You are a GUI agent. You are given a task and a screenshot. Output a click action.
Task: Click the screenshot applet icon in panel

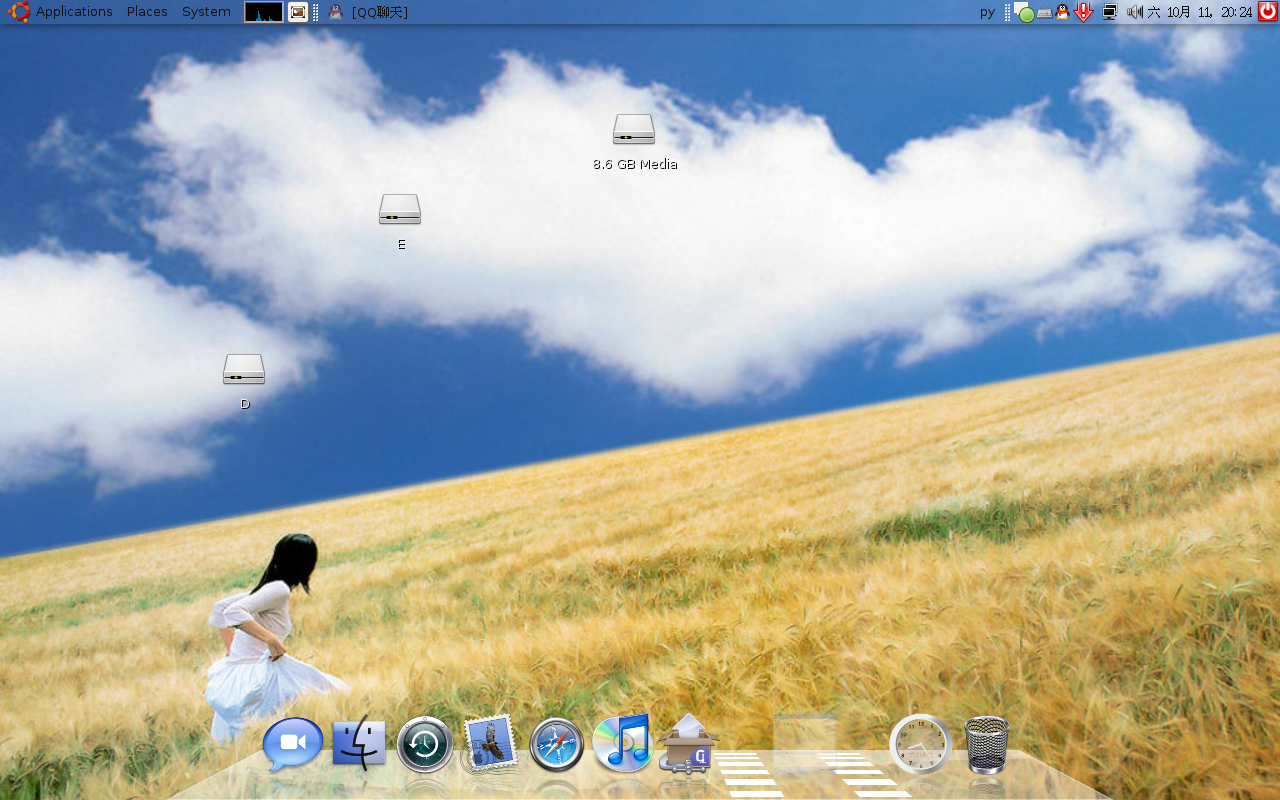click(298, 12)
